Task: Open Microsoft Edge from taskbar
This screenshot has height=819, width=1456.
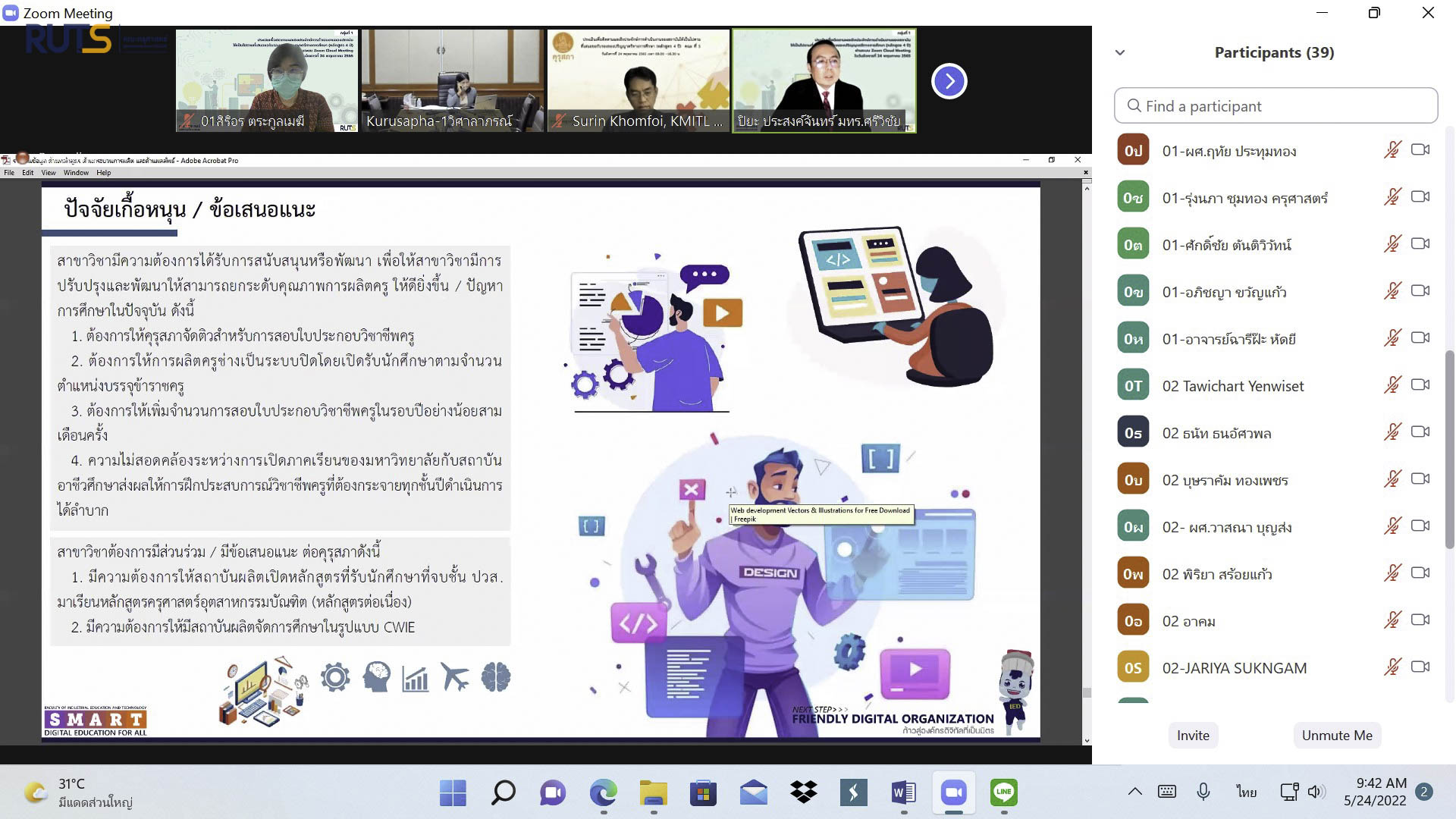Action: (x=603, y=793)
